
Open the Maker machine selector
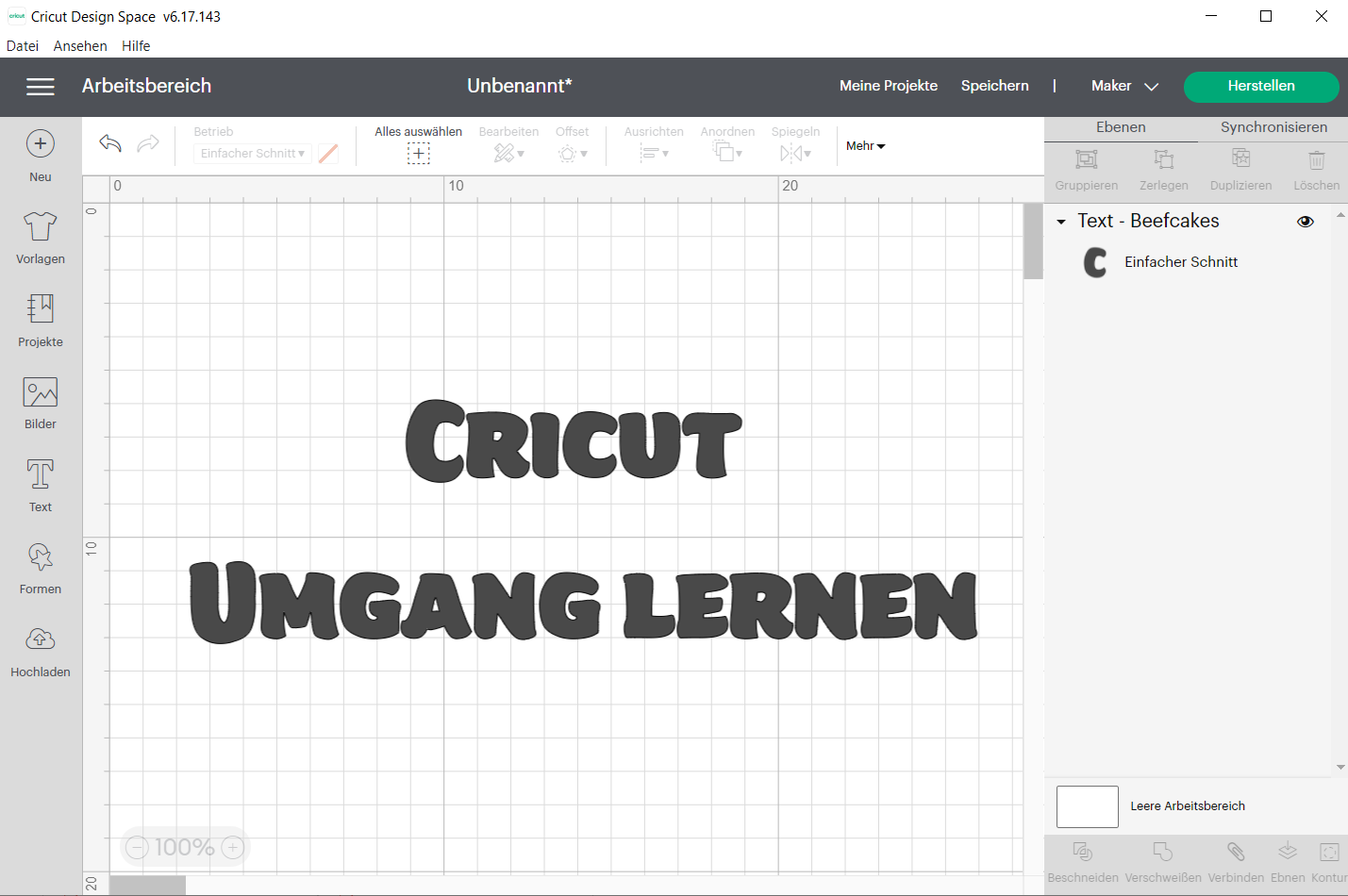point(1124,86)
